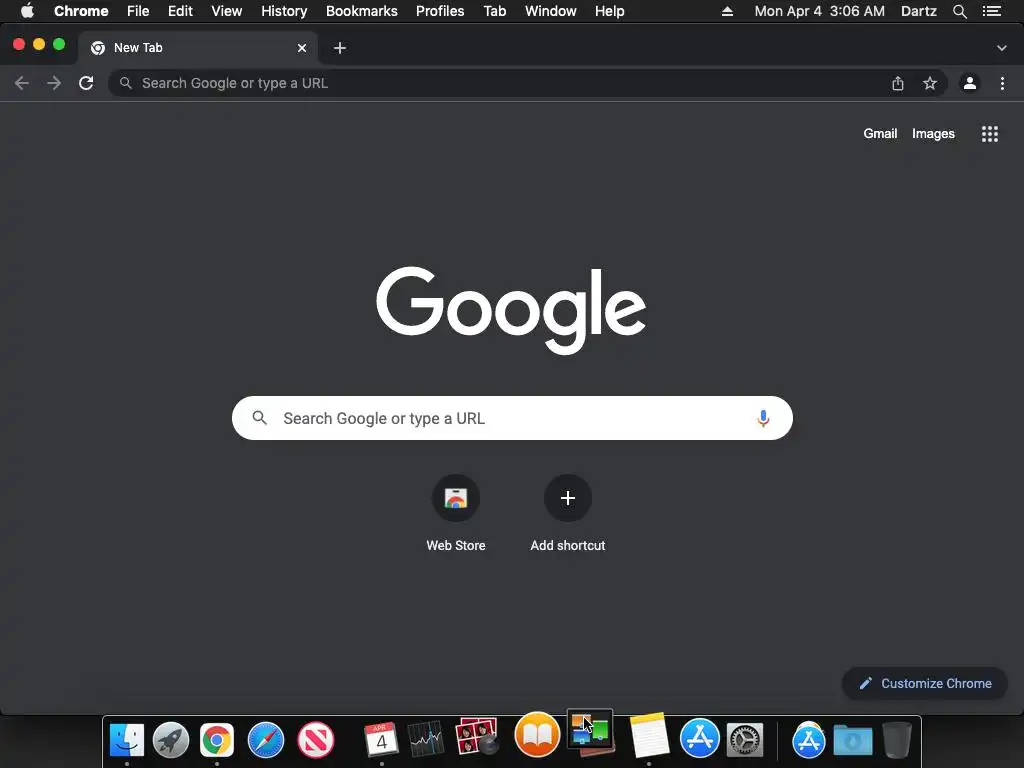
Task: Open Photo Booth in the dock
Action: click(477, 737)
